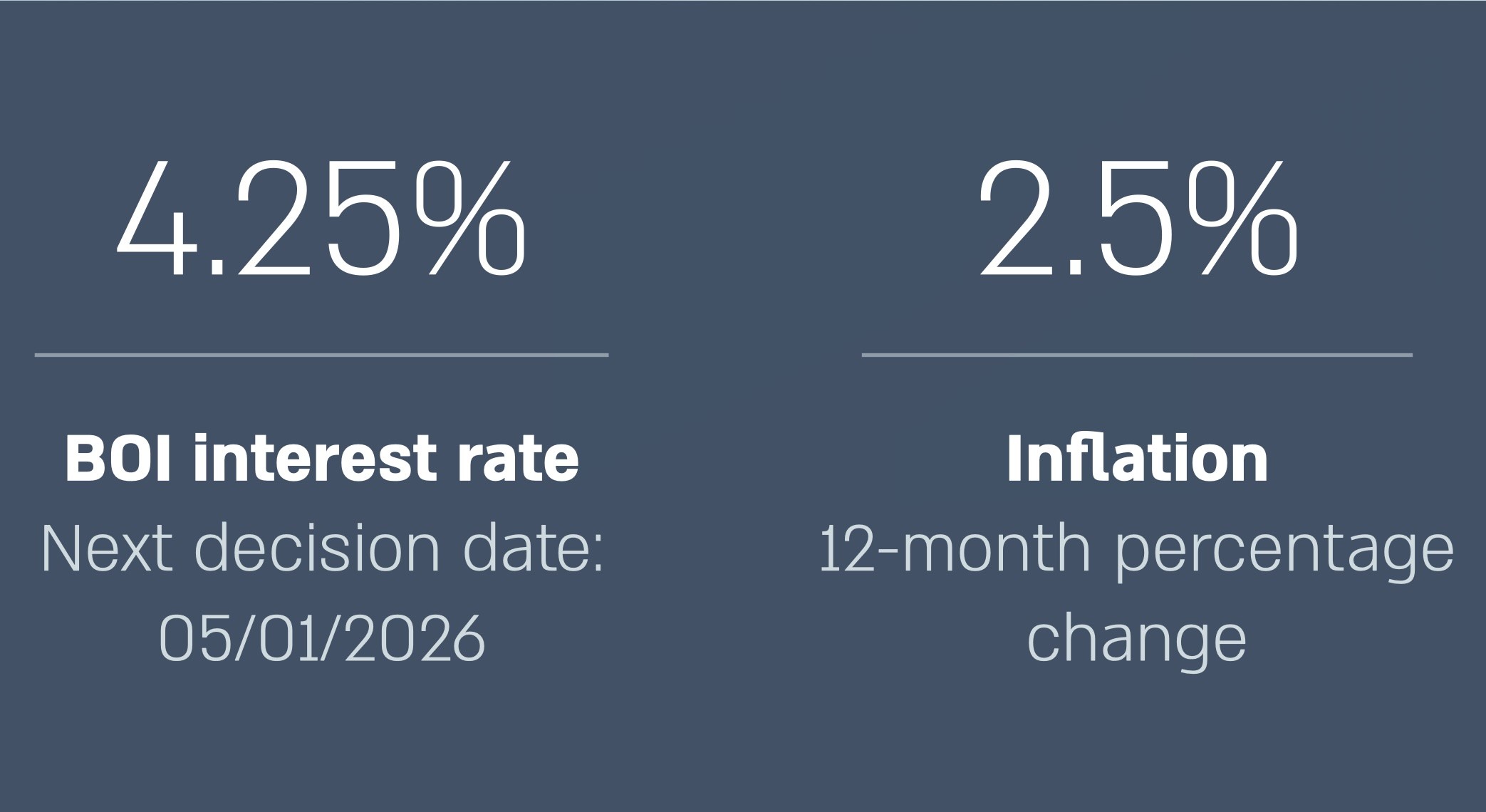
Task: Click the word "change" under Inflation
Action: click(1137, 638)
